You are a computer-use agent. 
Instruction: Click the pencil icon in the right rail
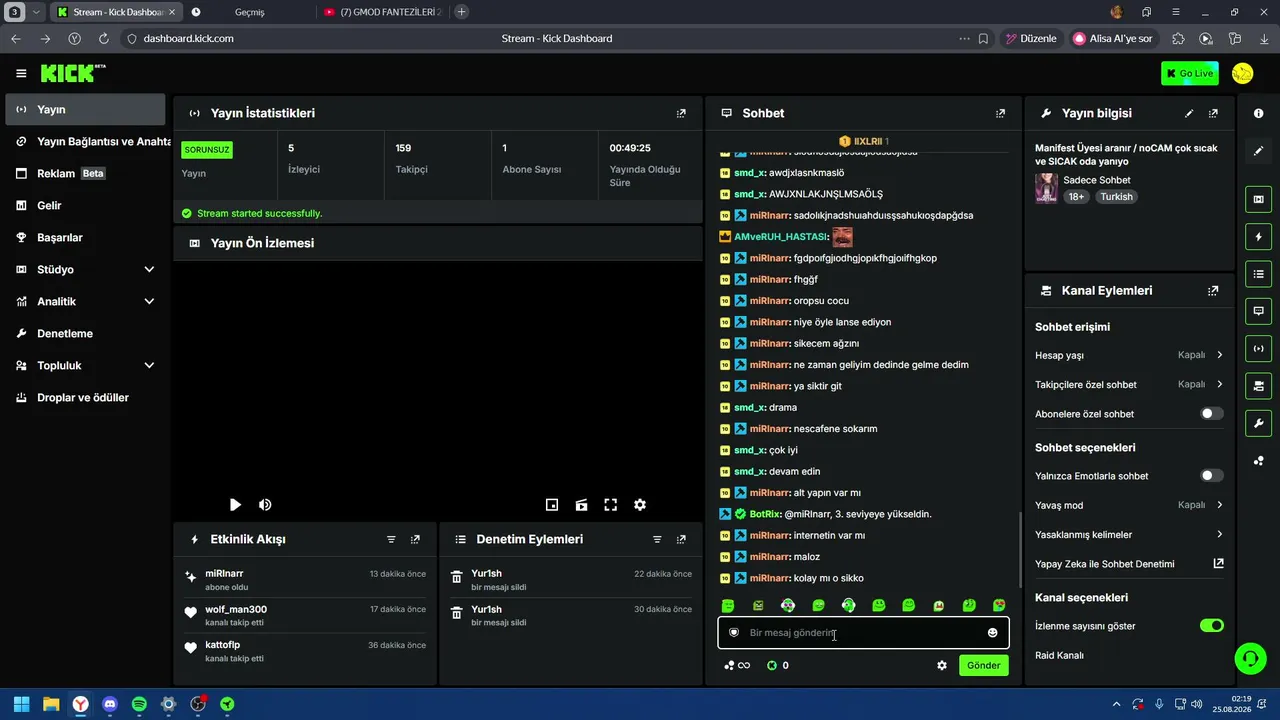point(1258,151)
